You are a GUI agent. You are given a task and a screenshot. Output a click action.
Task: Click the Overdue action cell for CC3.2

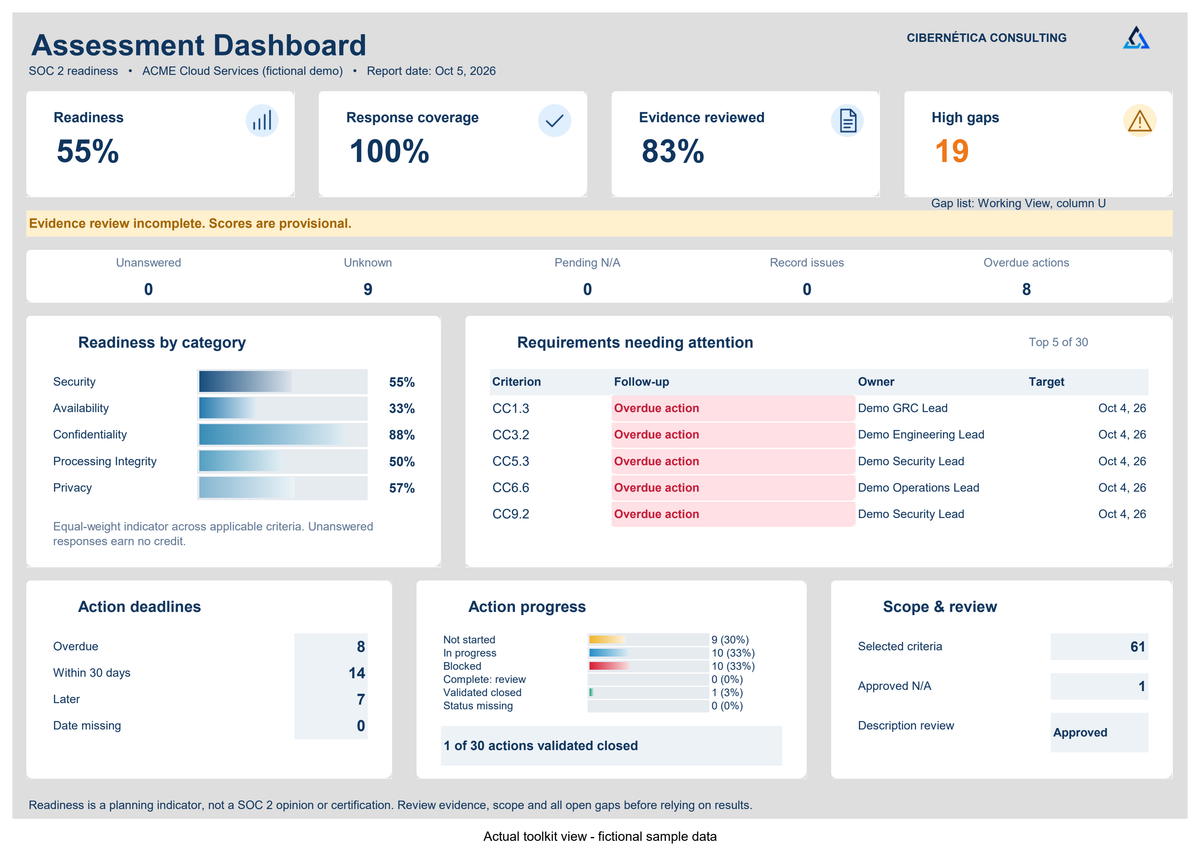[733, 435]
